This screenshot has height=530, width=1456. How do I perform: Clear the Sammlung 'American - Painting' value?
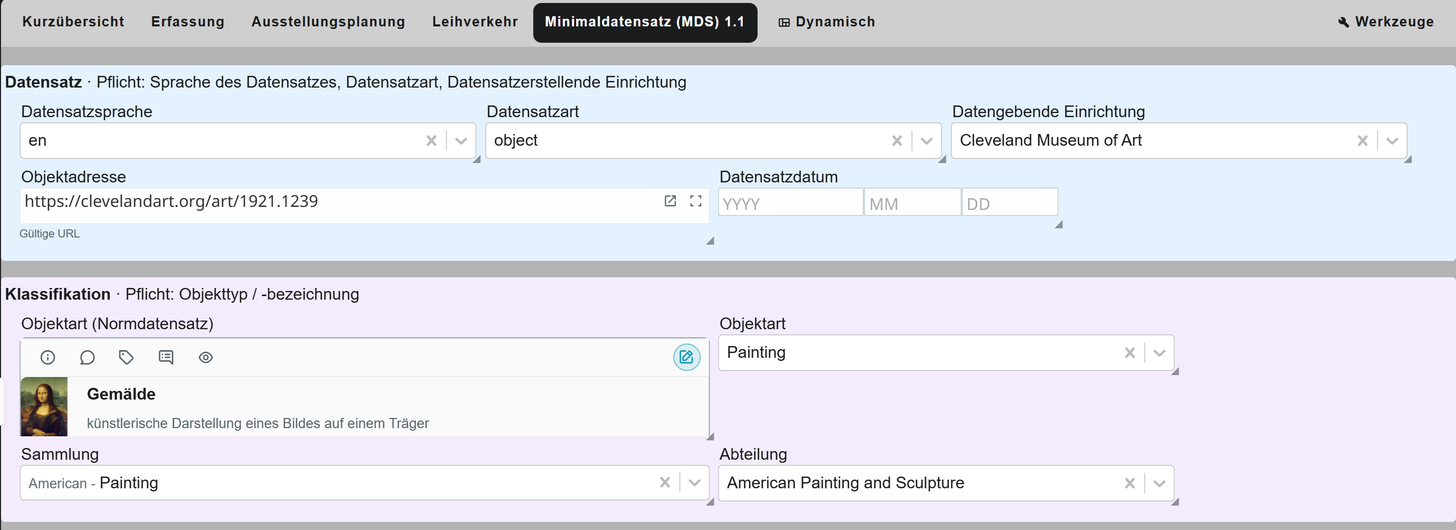[x=665, y=483]
